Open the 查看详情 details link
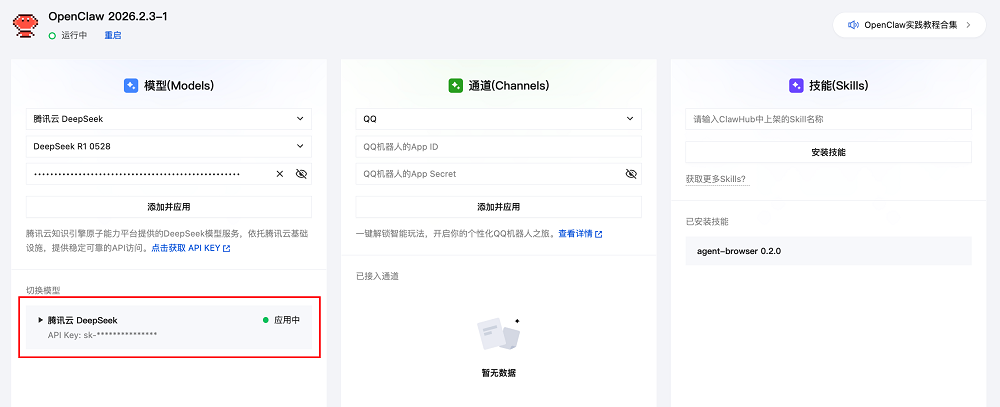 (580, 234)
